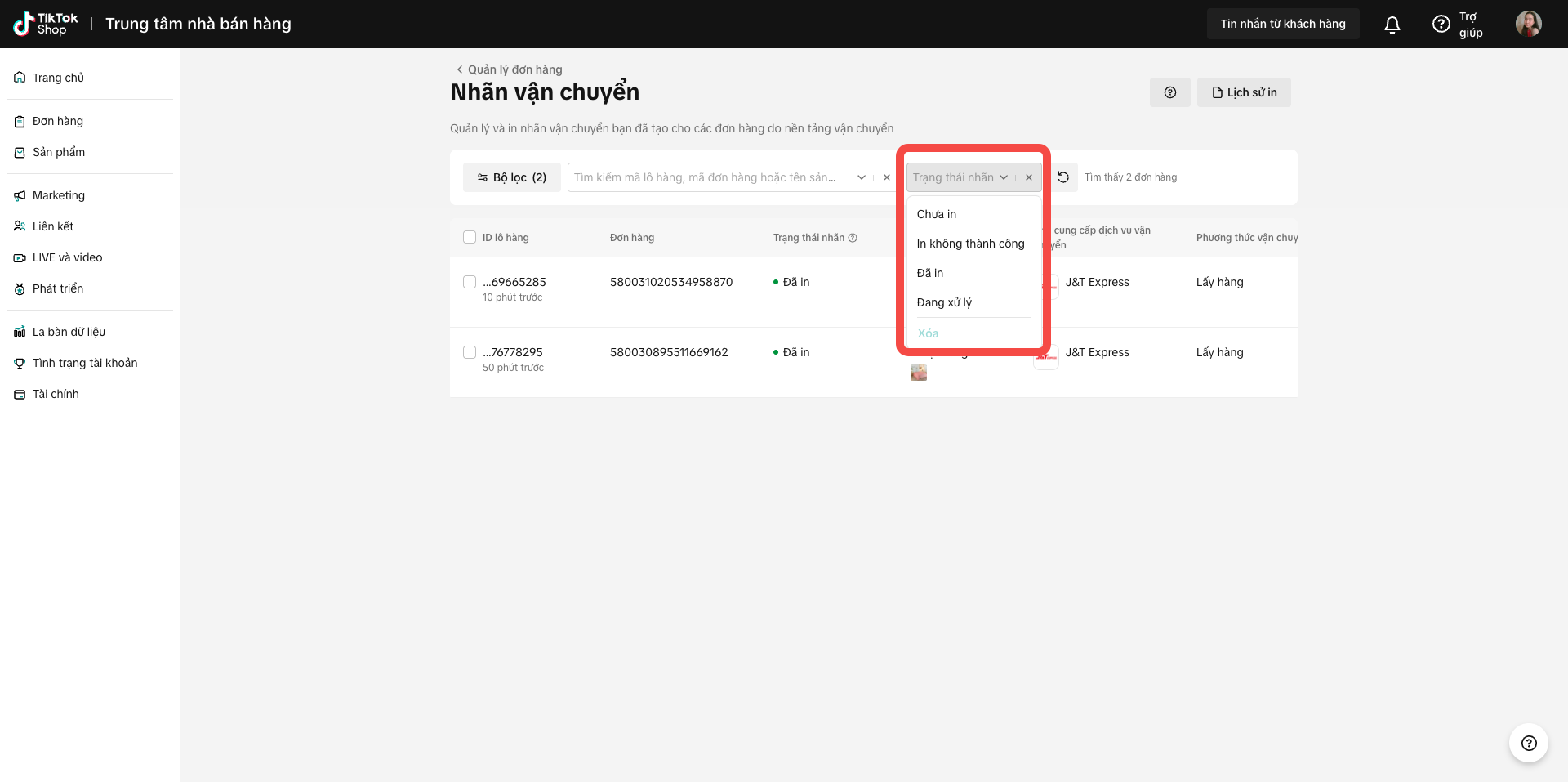The width and height of the screenshot is (1568, 782).
Task: Click the J&T Express logo in row 580030895511669162
Action: (1046, 356)
